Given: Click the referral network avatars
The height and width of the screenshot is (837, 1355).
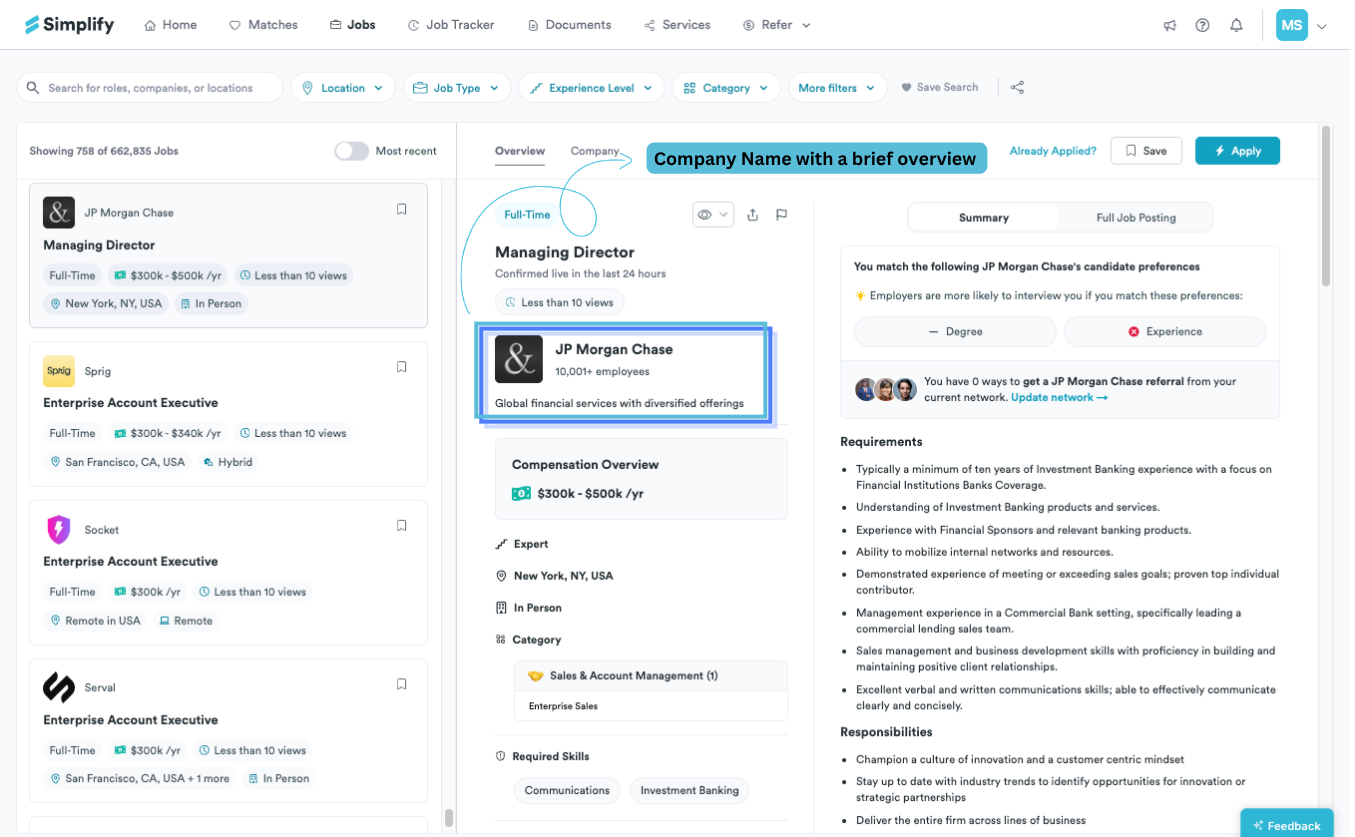Looking at the screenshot, I should (886, 390).
